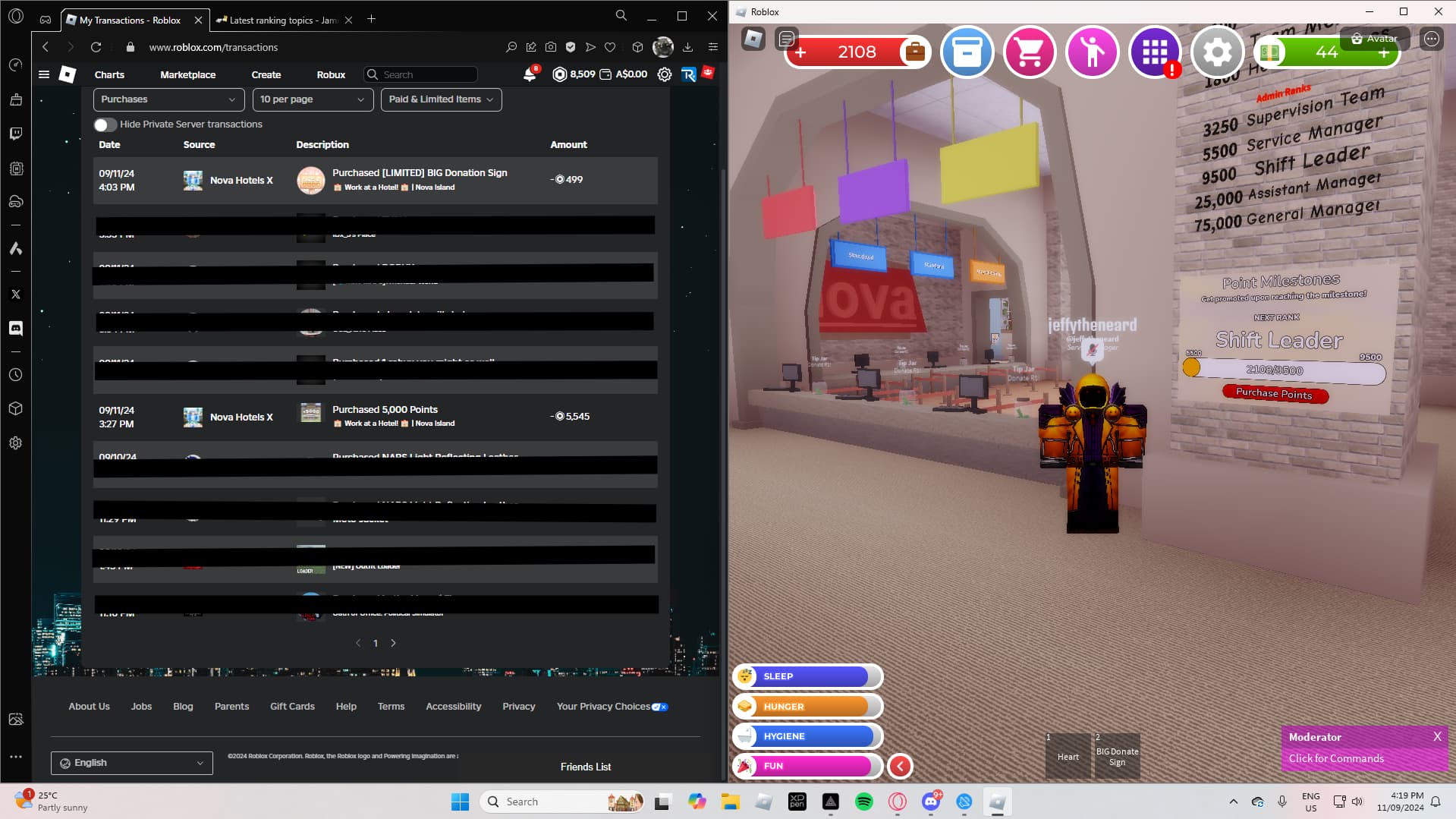Select BIG Donate Sign hotbar slot
This screenshot has height=819, width=1456.
[x=1117, y=756]
